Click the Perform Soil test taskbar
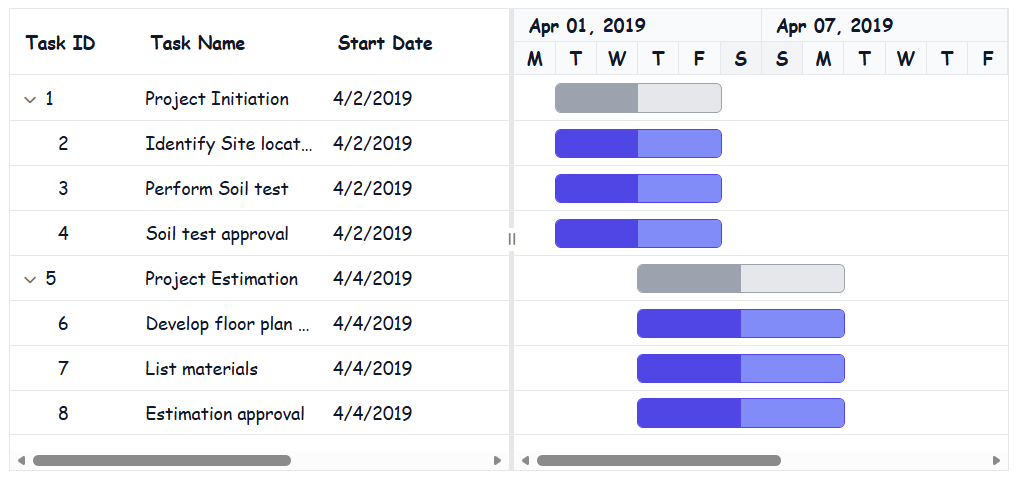 coord(638,188)
